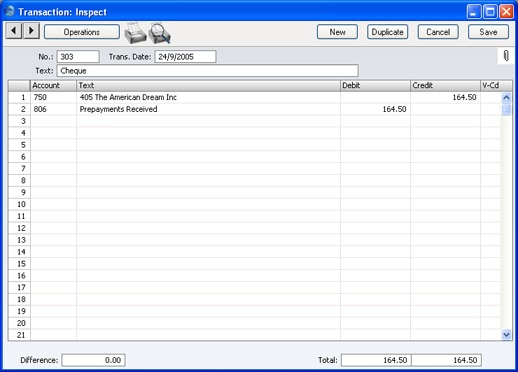Click the Duplicate button
The height and width of the screenshot is (372, 518).
tap(388, 32)
